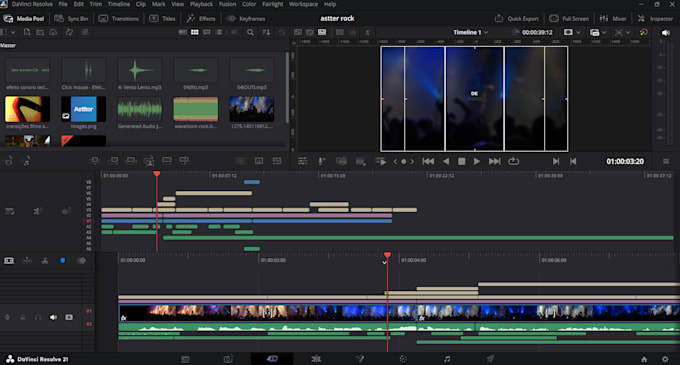Jump to next edit point
Image resolution: width=680 pixels, height=365 pixels.
coord(556,161)
